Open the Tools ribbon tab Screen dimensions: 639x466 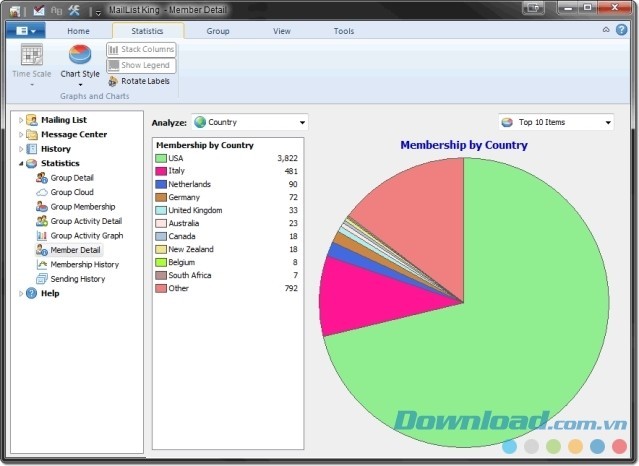(344, 31)
